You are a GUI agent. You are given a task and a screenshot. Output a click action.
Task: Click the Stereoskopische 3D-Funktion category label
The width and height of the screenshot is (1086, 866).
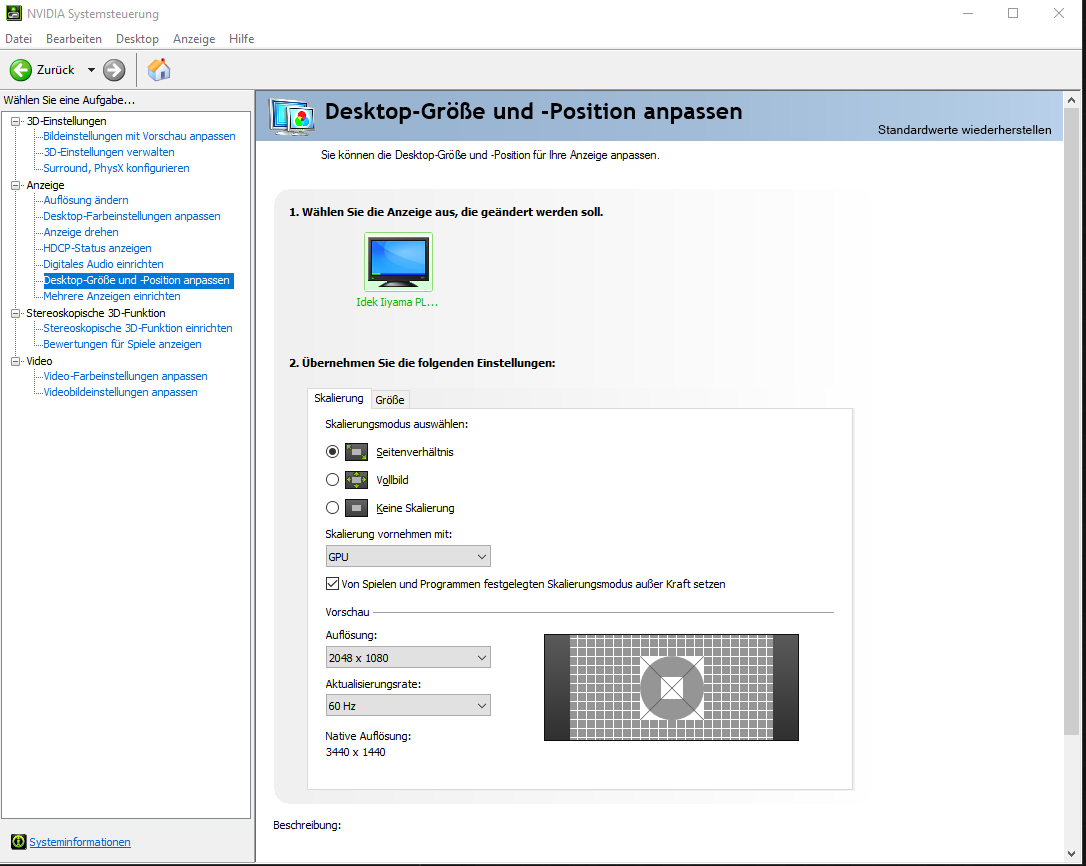pos(96,313)
